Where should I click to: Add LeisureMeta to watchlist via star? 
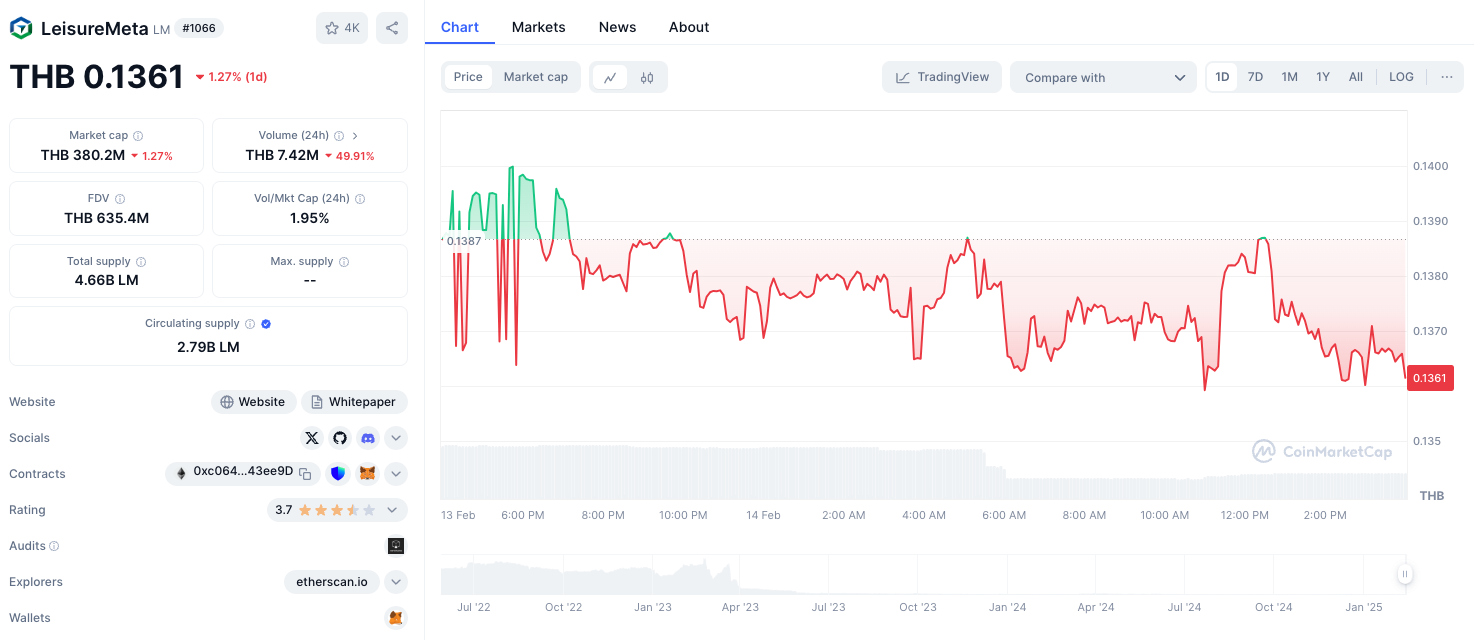tap(342, 28)
